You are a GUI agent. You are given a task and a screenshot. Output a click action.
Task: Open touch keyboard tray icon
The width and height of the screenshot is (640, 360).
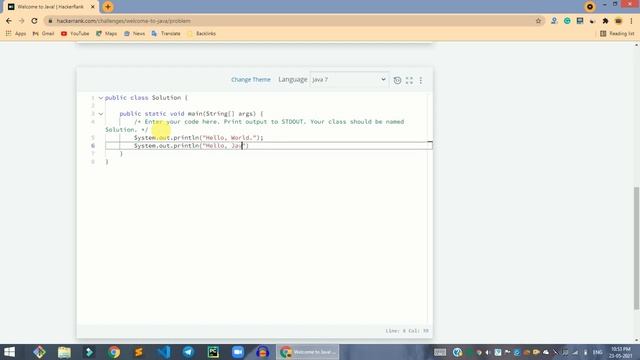point(440,352)
